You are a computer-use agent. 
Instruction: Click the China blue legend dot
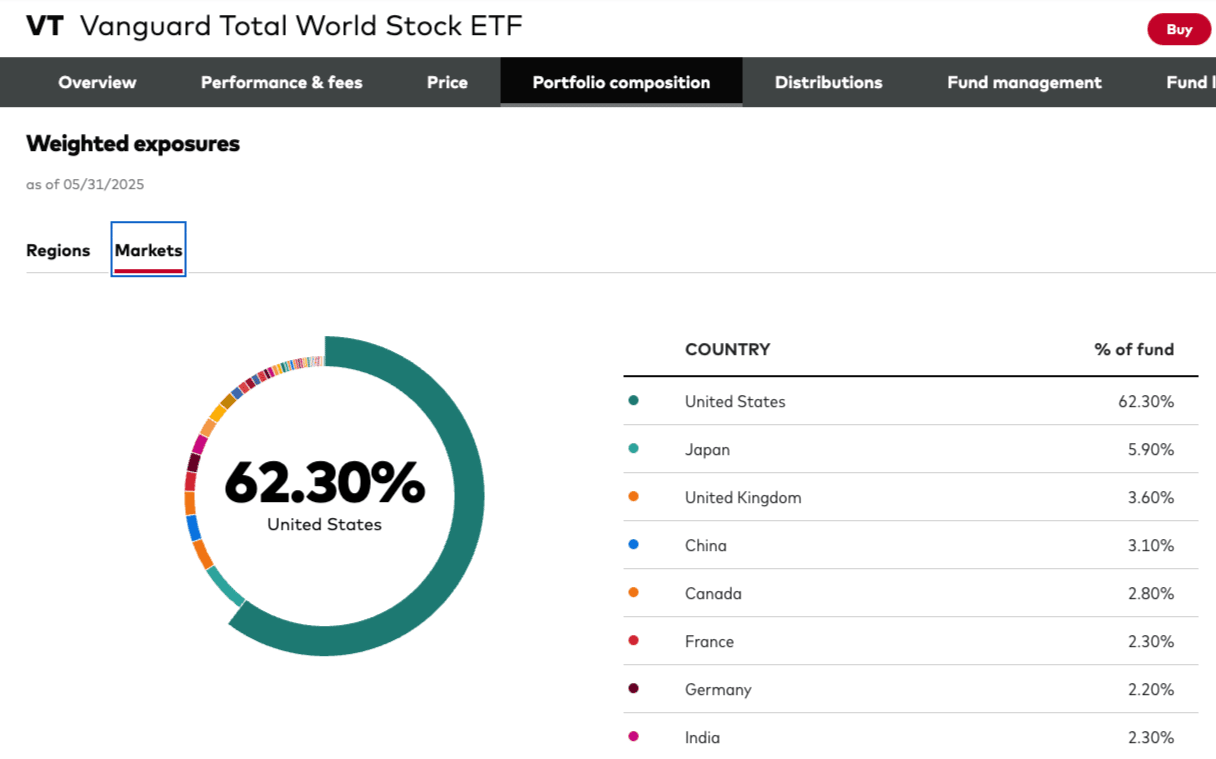(633, 545)
